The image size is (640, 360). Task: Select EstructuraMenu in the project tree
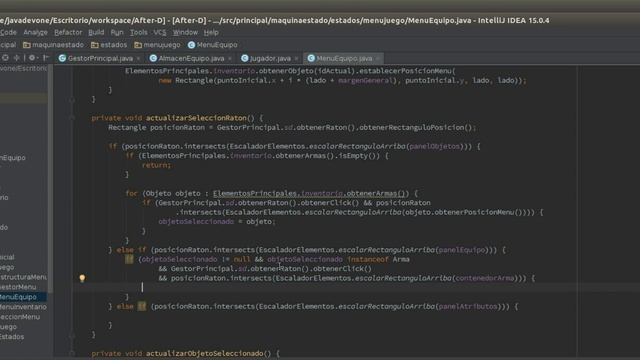click(x=23, y=277)
